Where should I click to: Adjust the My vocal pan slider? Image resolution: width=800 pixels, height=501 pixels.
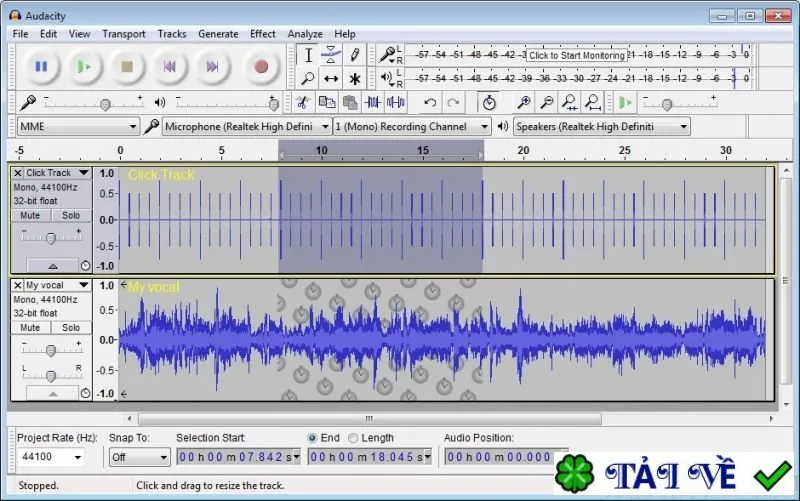[x=51, y=376]
